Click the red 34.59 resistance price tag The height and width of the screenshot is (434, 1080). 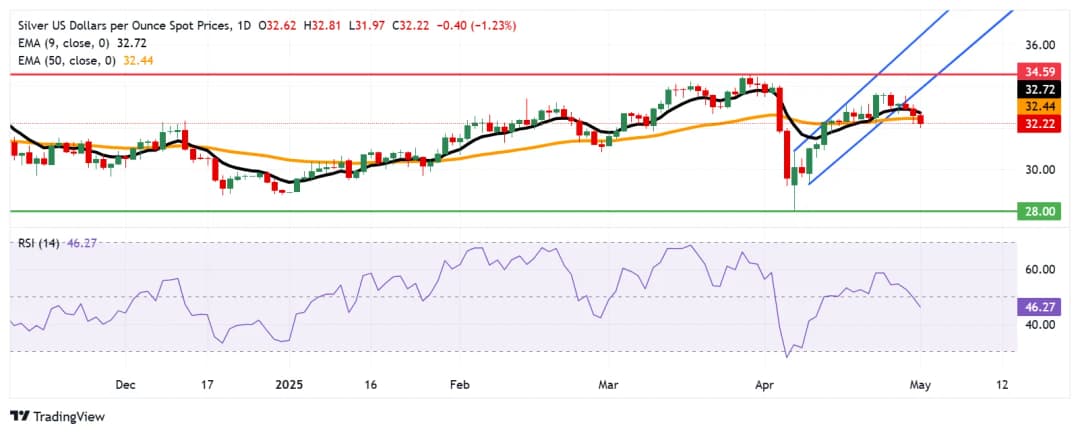[1041, 74]
